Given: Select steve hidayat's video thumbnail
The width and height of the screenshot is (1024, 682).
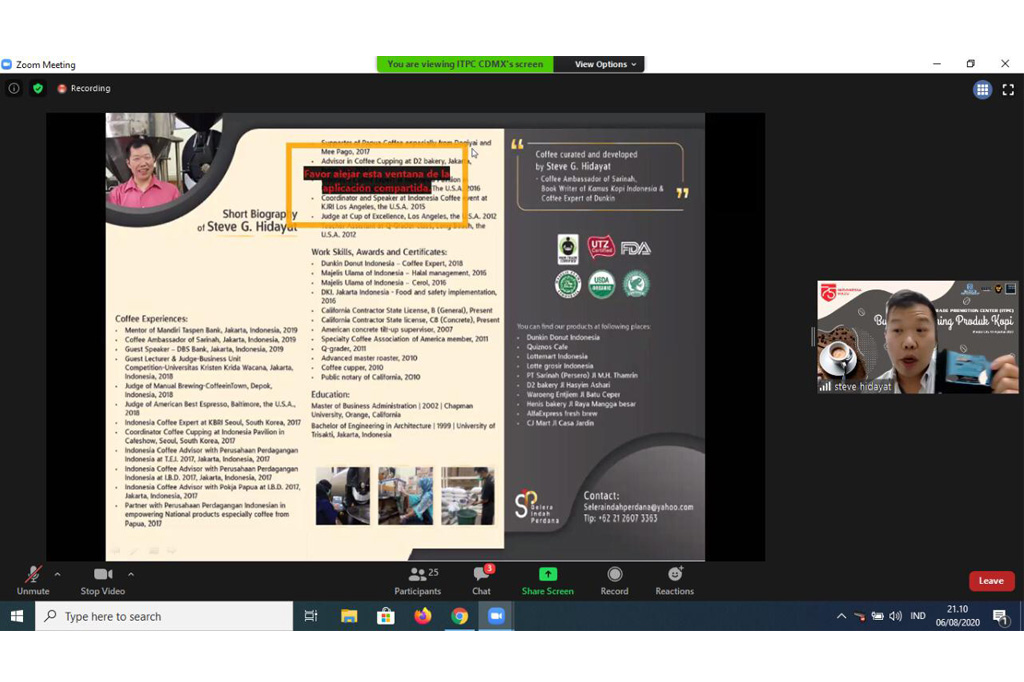Looking at the screenshot, I should (918, 337).
